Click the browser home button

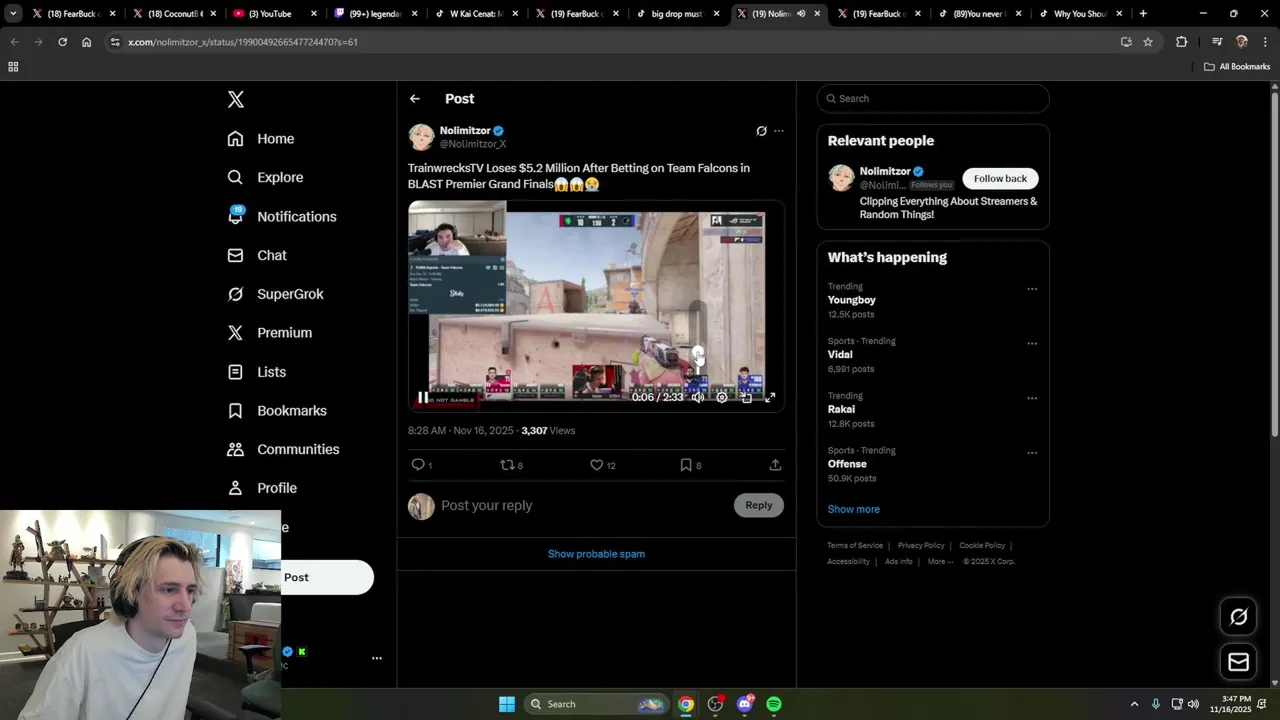87,42
